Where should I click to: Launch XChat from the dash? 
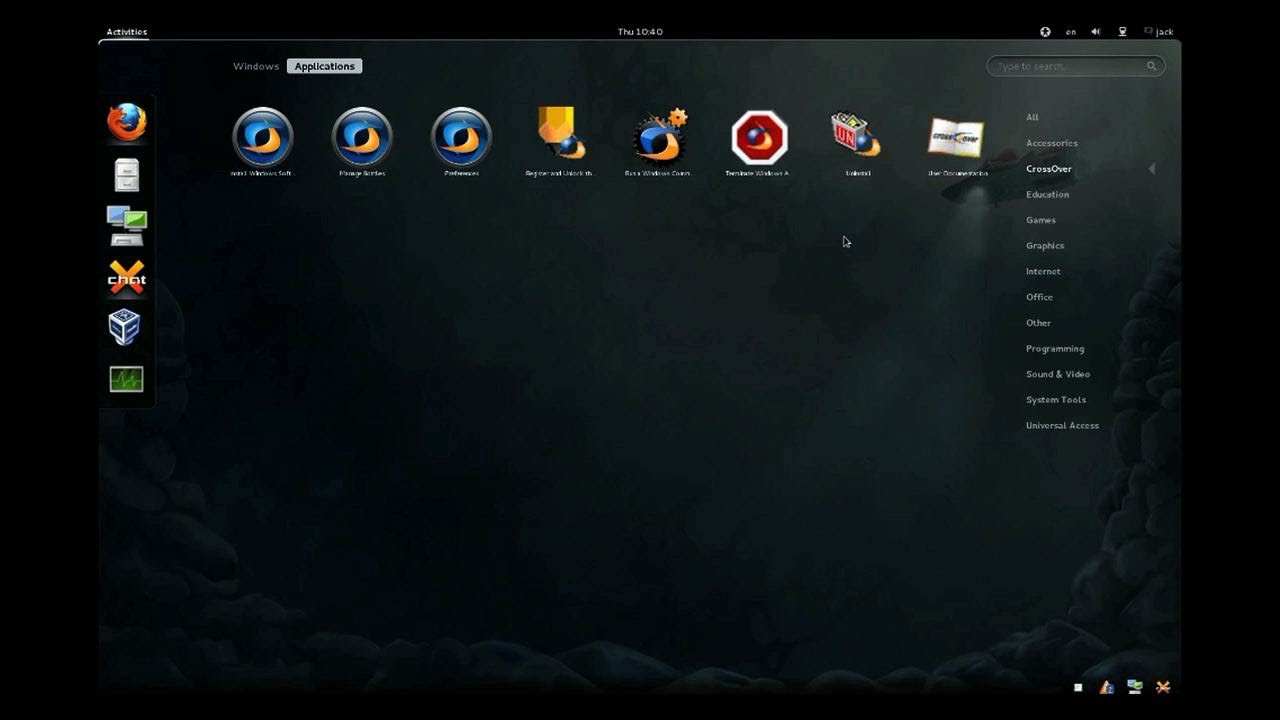point(127,278)
